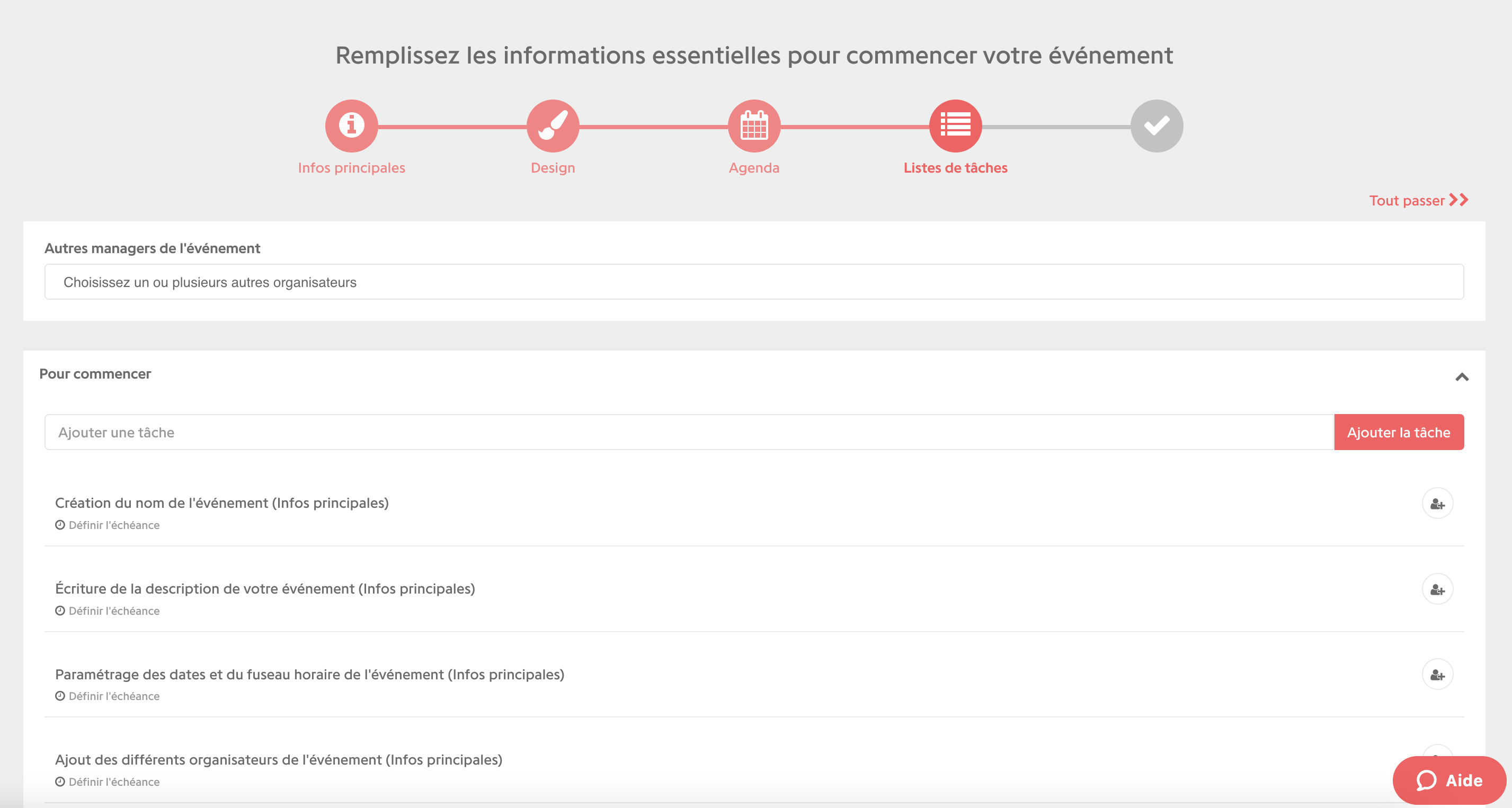Click the Listes de tâches list icon
The height and width of the screenshot is (808, 1512).
[956, 125]
